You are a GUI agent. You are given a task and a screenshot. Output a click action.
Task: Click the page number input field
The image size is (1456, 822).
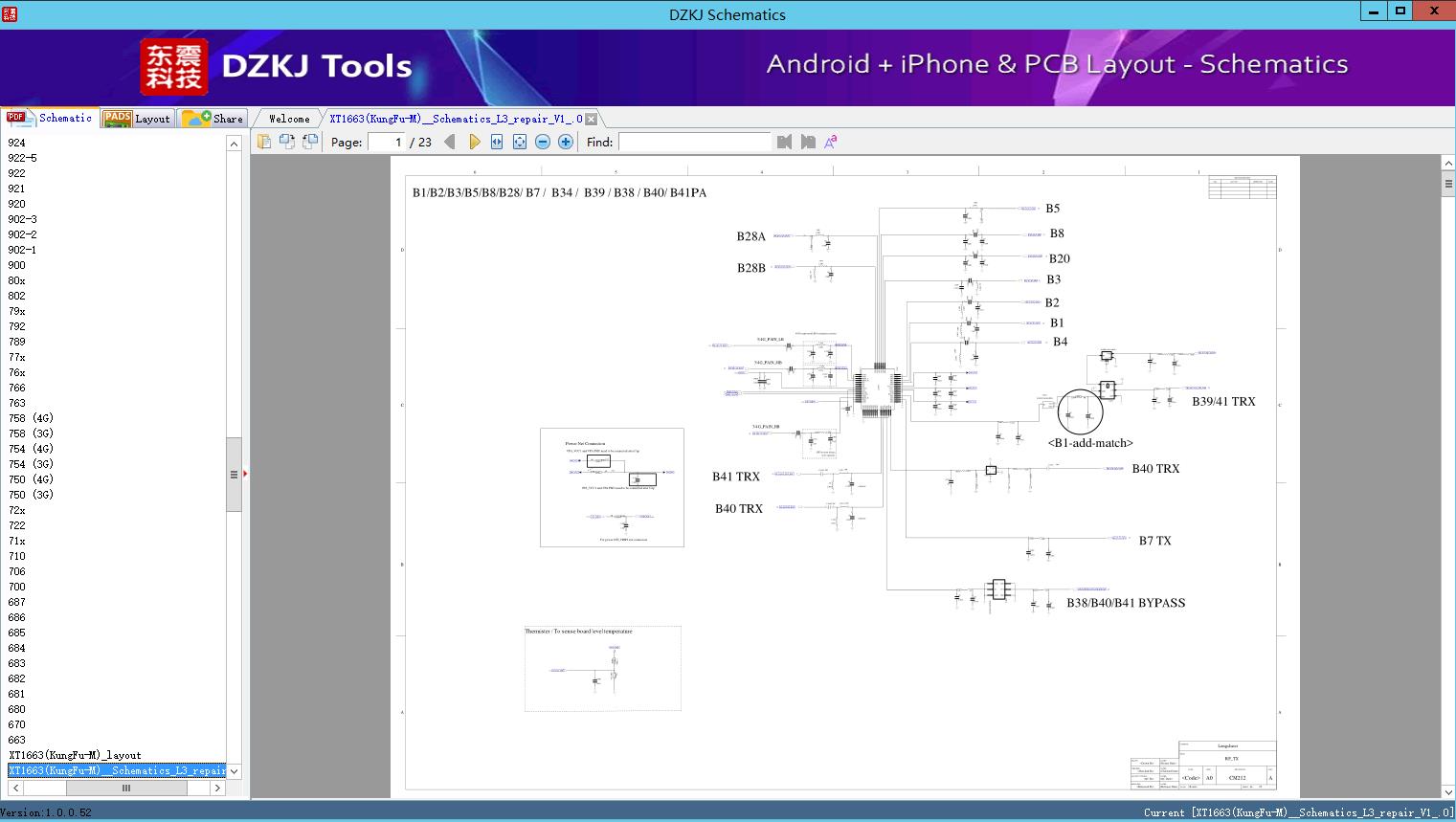387,142
